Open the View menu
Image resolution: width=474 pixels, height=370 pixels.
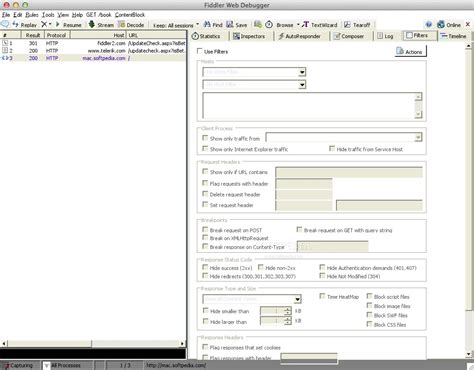(63, 15)
